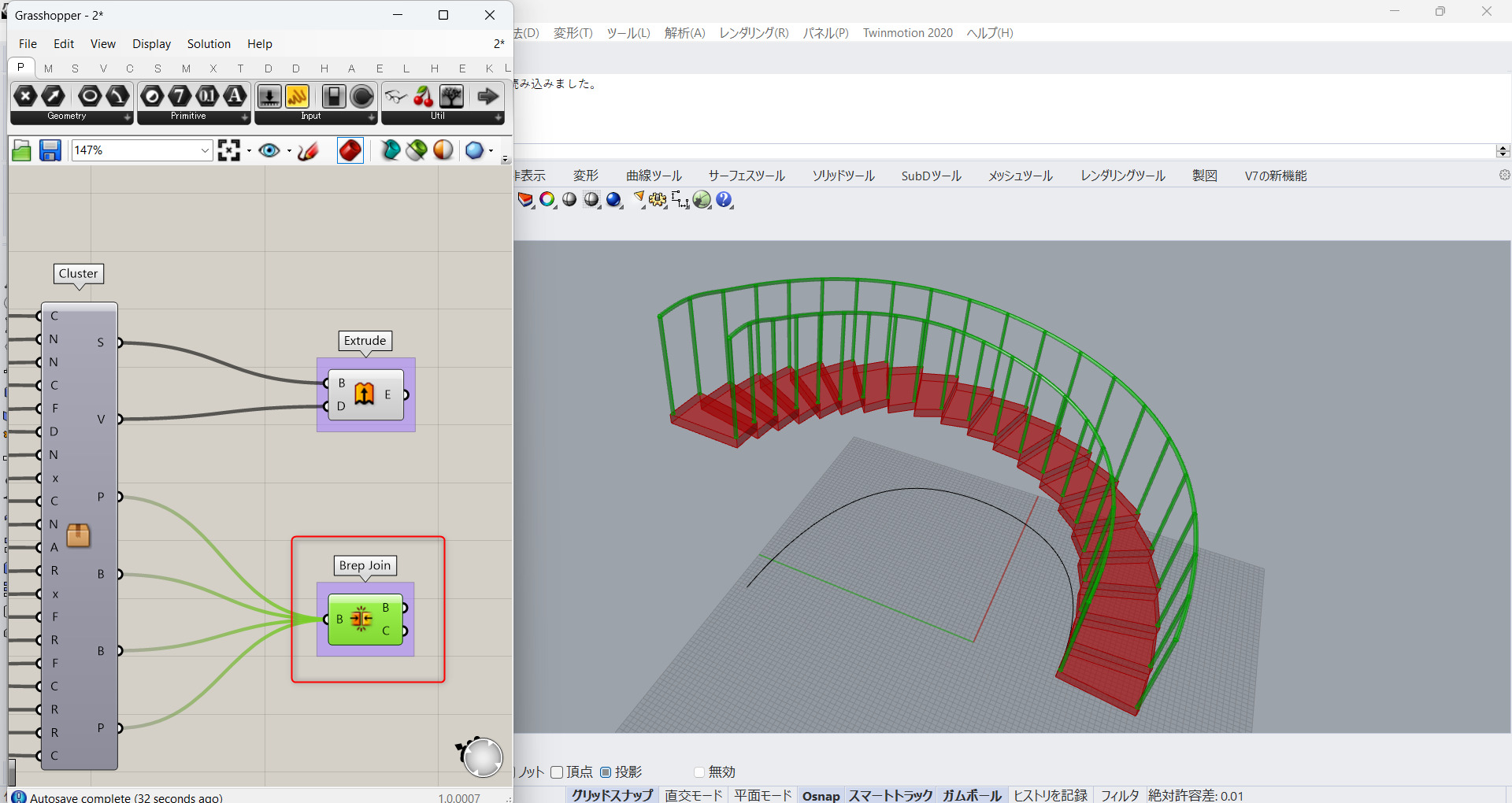Select the pencil Draw Icons toggle in canvas toolbar

307,150
